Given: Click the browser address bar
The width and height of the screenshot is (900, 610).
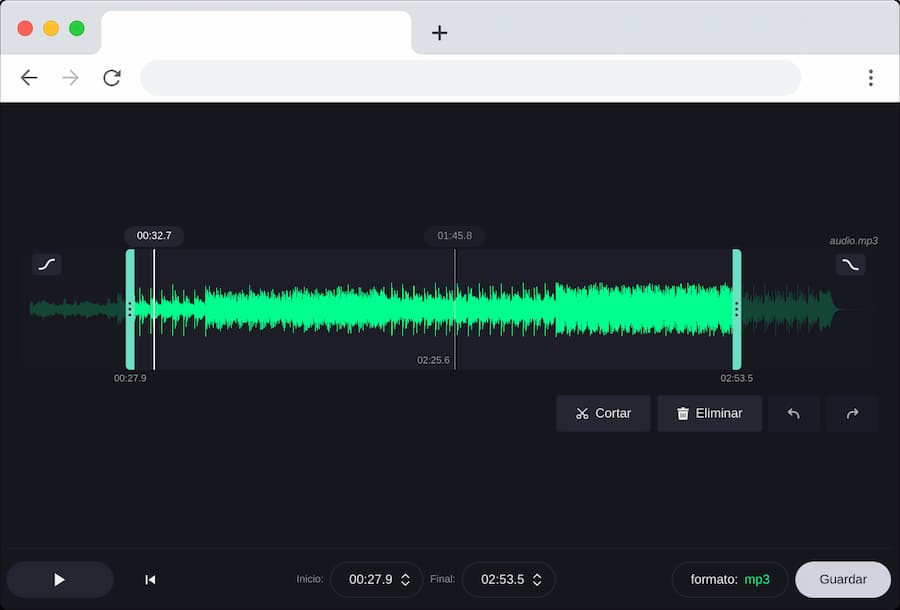Looking at the screenshot, I should coord(471,77).
